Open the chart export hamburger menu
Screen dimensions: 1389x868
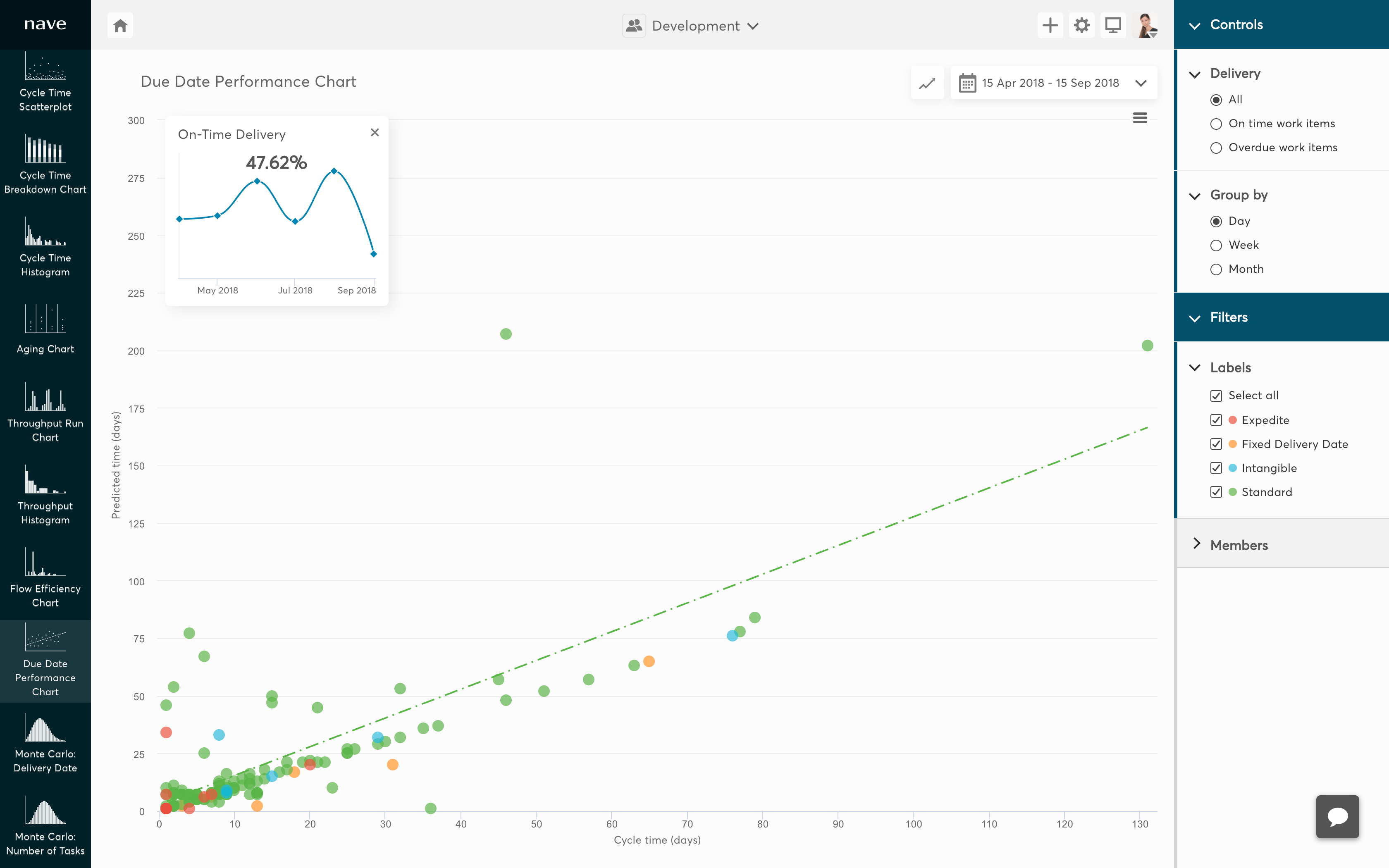1140,118
